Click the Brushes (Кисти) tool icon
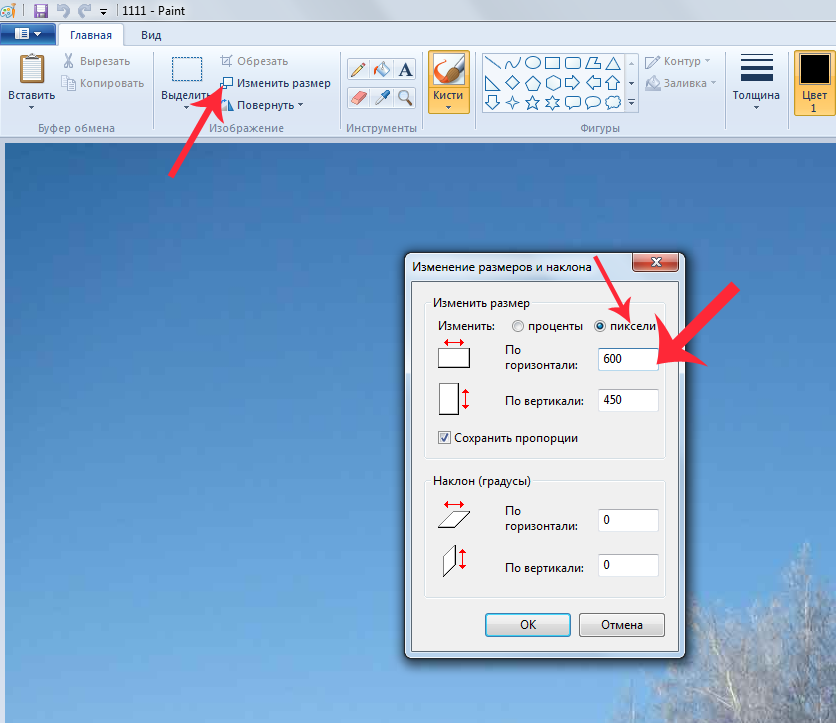Viewport: 836px width, 723px height. [x=449, y=73]
